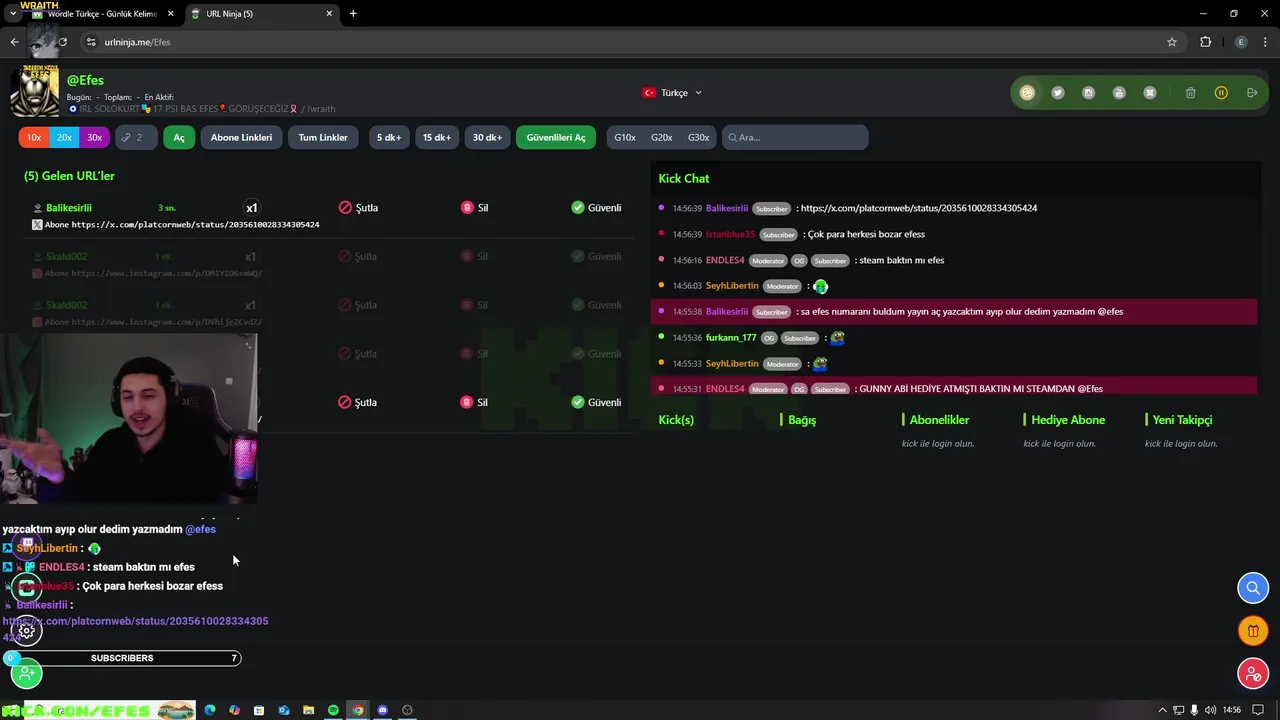Open the tab search dropdown arrow in Chrome

coord(12,14)
